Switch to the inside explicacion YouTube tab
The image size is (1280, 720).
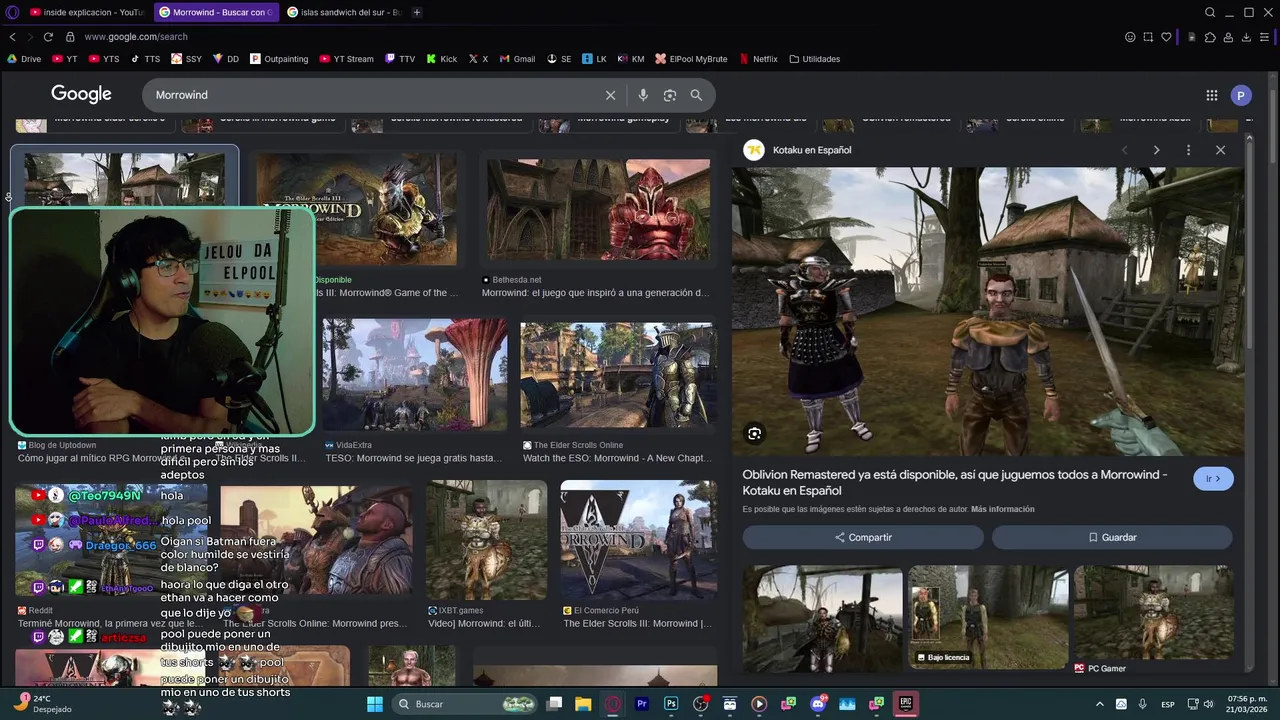point(86,12)
